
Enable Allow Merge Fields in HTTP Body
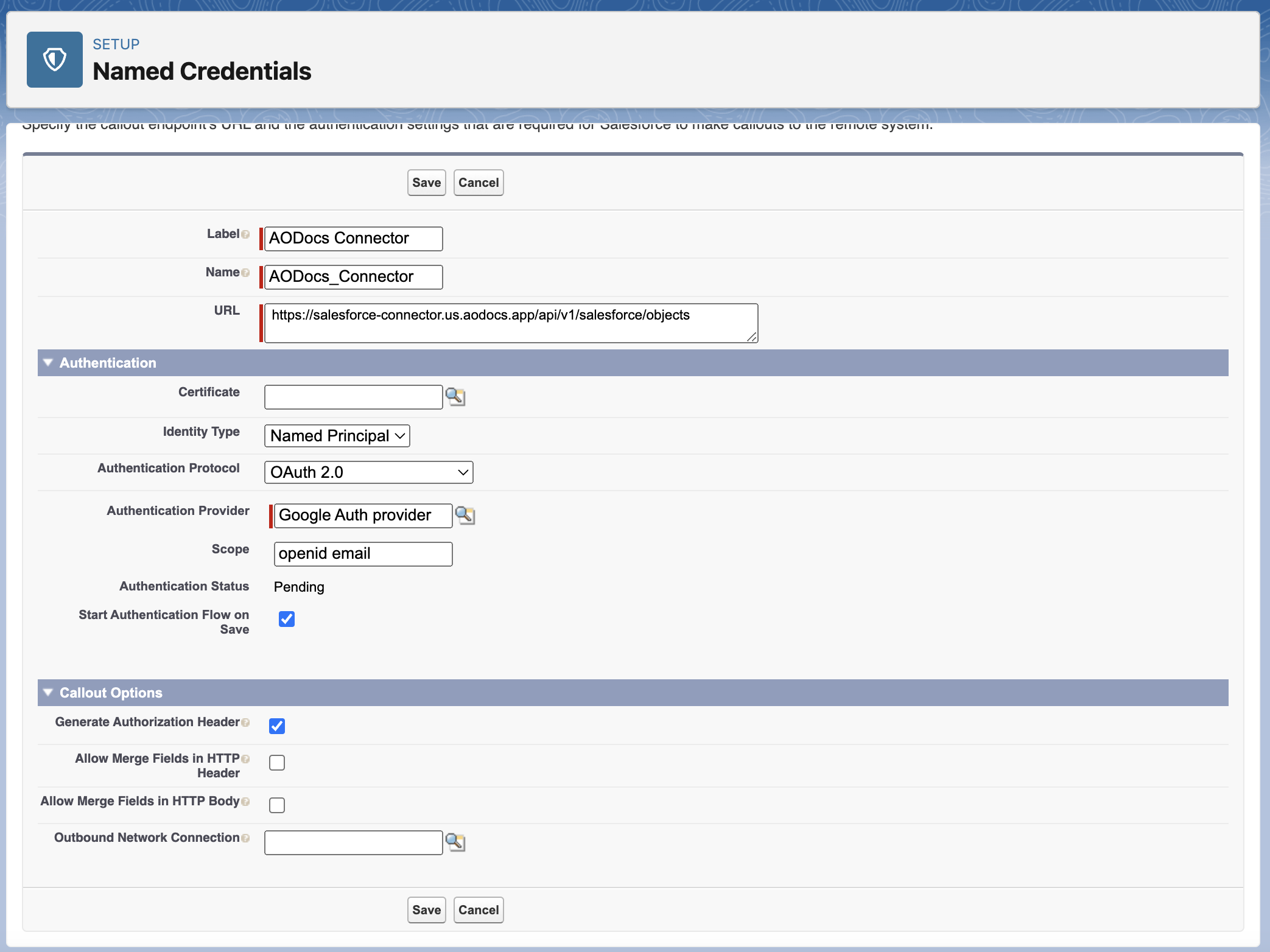click(277, 805)
